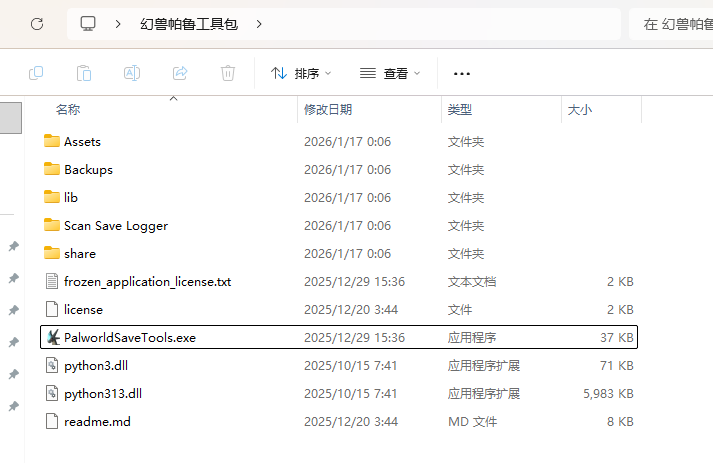713x463 pixels.
Task: Select the PalworldSaveTools.exe application icon
Action: point(53,337)
